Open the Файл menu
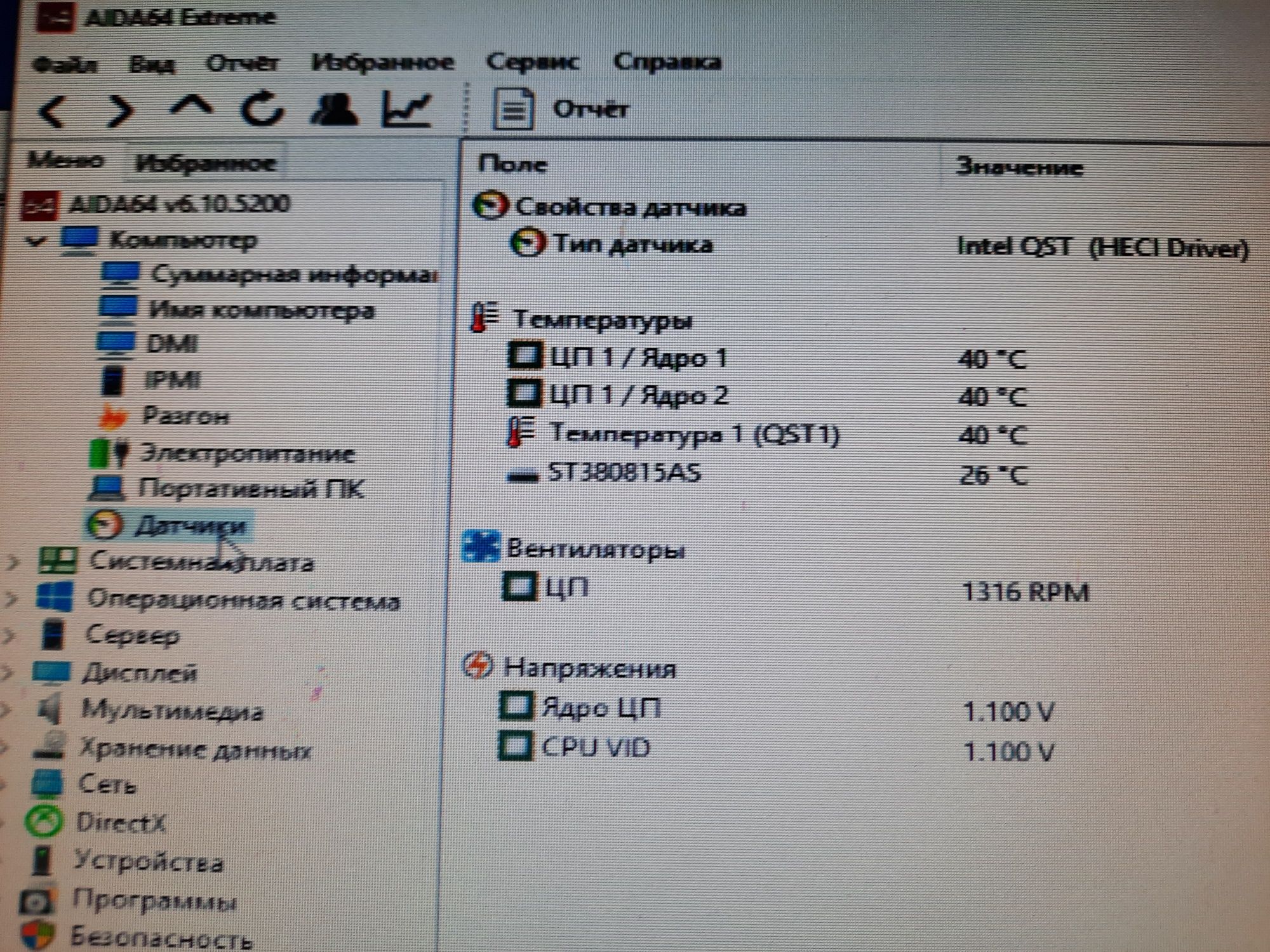The width and height of the screenshot is (1270, 952). click(65, 65)
